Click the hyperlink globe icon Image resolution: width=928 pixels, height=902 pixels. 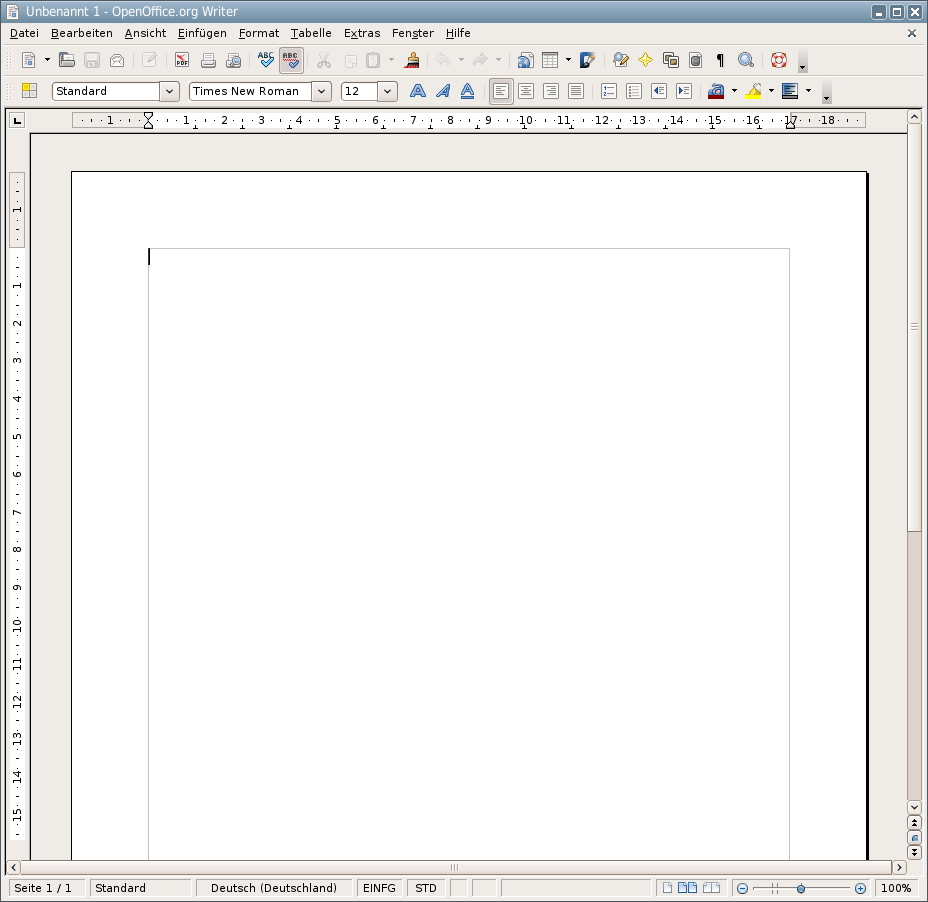pos(525,60)
